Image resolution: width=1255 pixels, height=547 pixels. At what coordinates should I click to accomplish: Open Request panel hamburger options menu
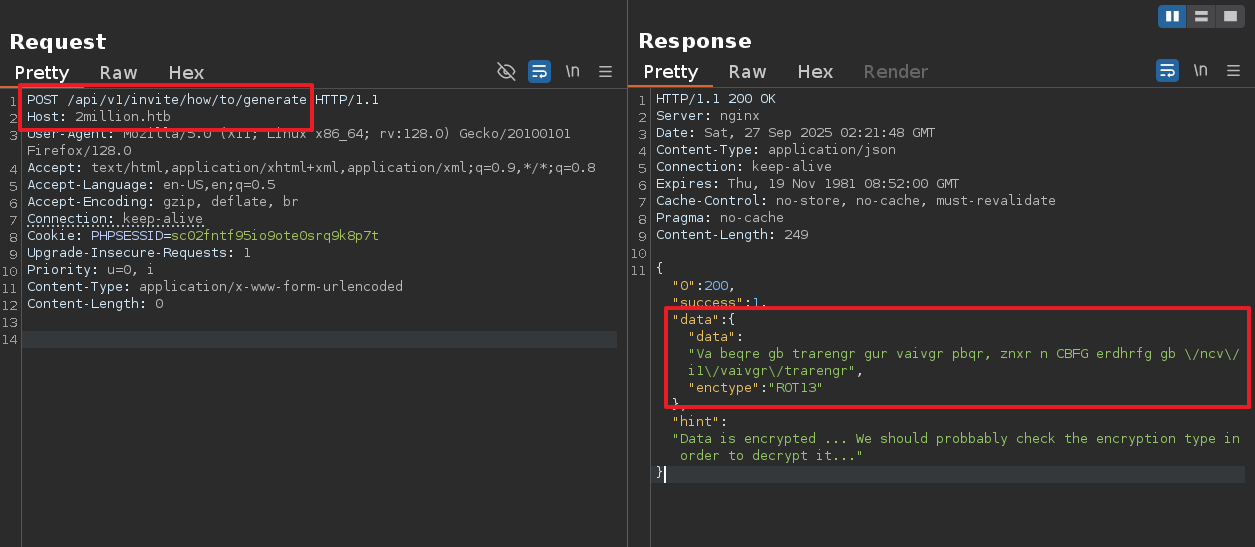pos(605,71)
